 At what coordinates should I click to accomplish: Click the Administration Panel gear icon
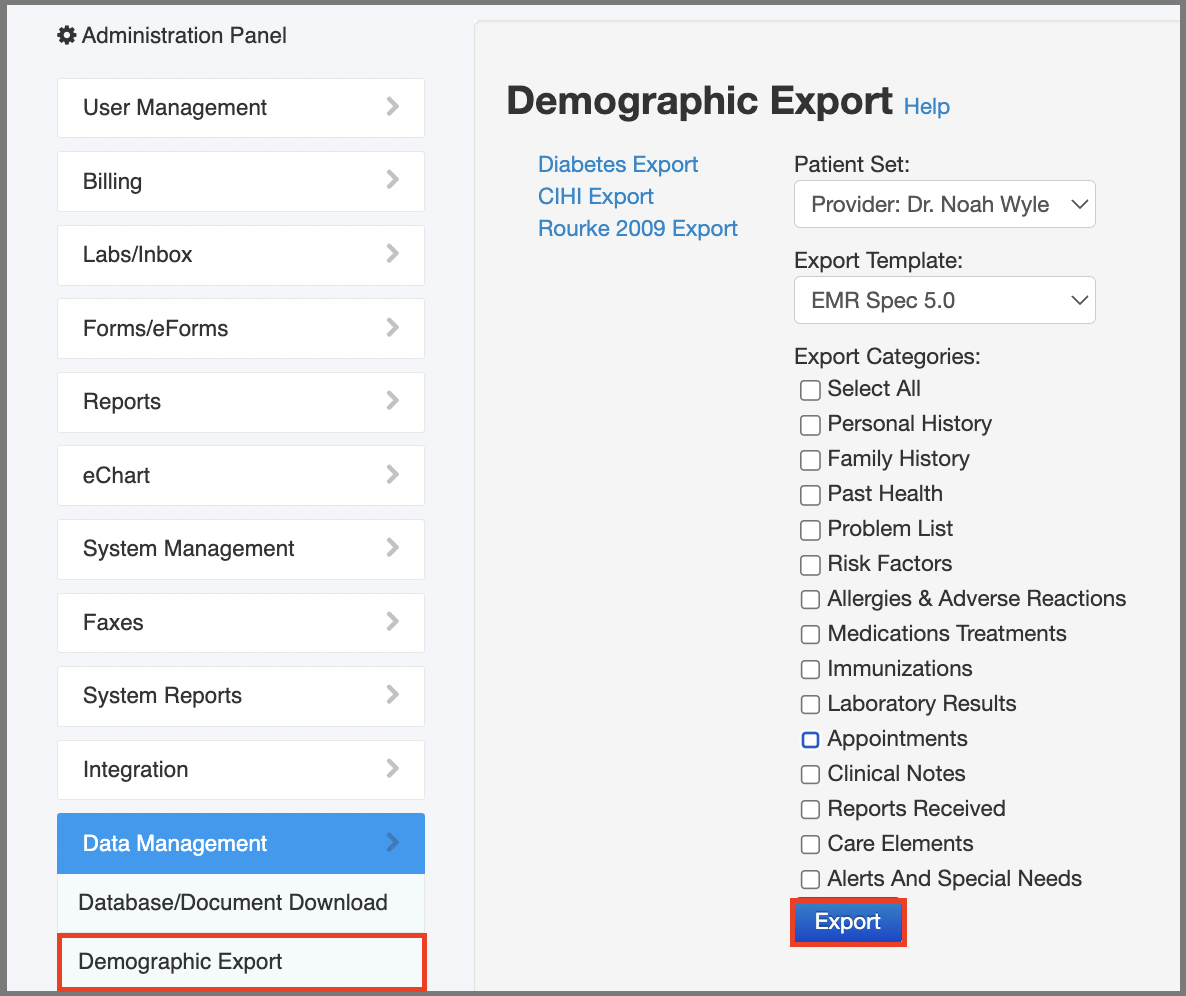pyautogui.click(x=66, y=35)
